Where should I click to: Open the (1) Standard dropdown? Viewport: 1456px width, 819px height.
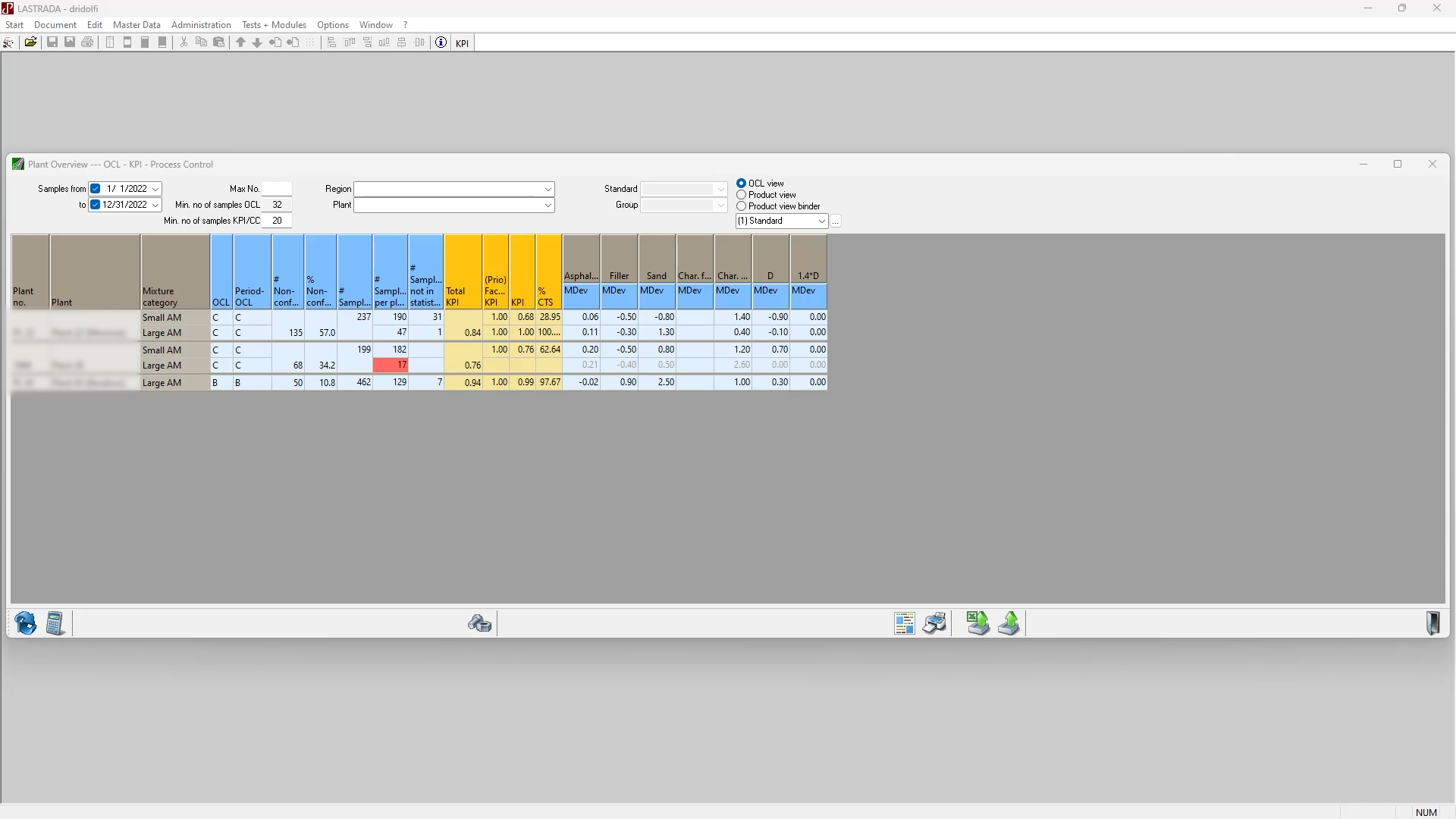[822, 221]
